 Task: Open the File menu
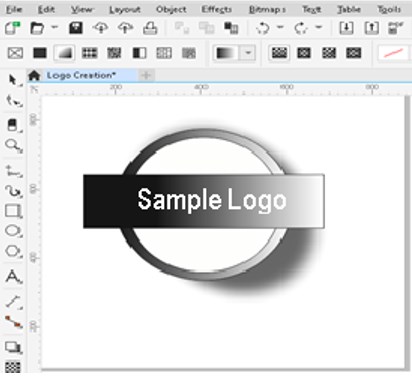[x=14, y=9]
